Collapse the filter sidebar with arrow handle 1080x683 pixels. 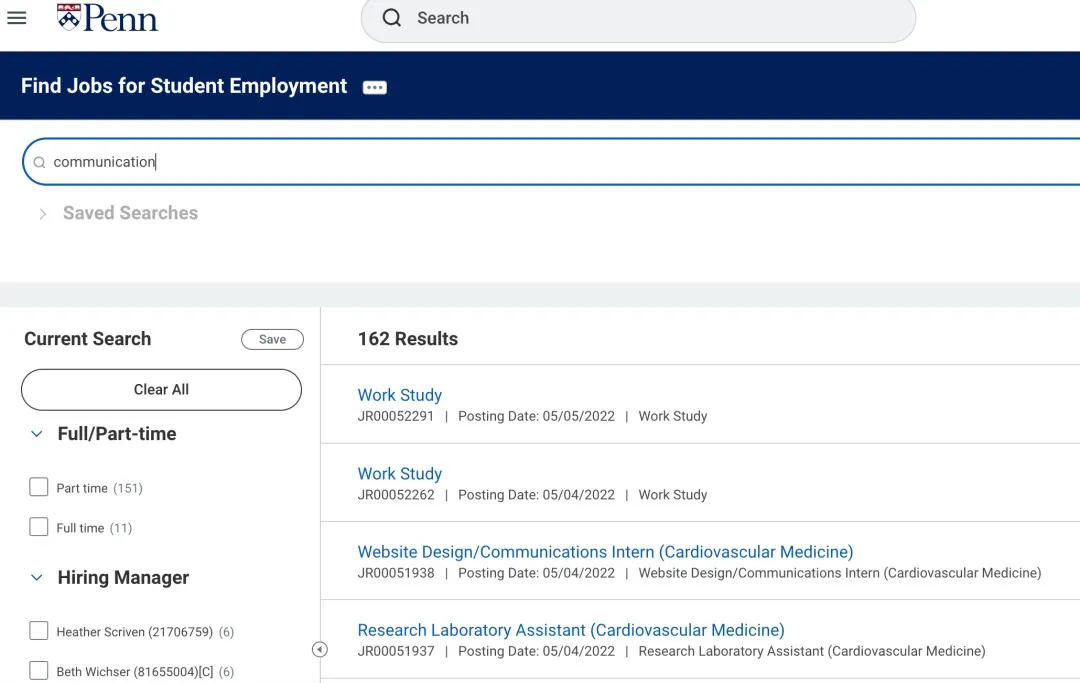coord(319,650)
